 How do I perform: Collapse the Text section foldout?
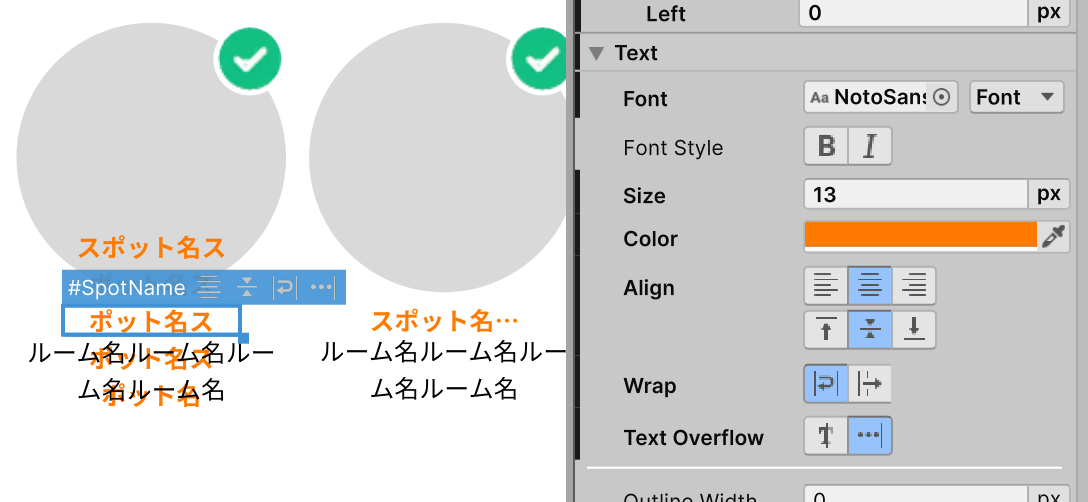tap(597, 53)
